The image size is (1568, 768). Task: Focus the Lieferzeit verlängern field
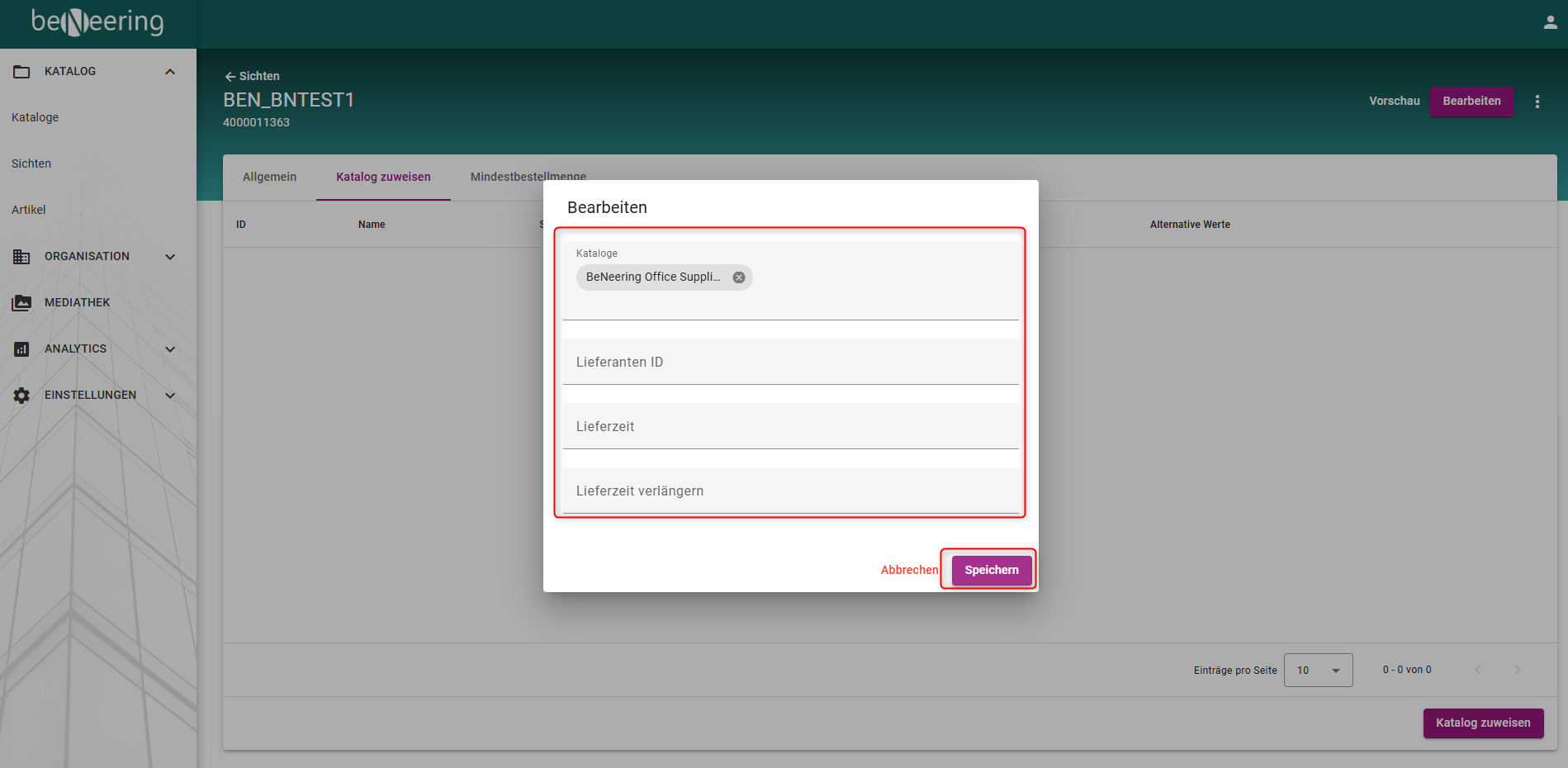coord(790,491)
